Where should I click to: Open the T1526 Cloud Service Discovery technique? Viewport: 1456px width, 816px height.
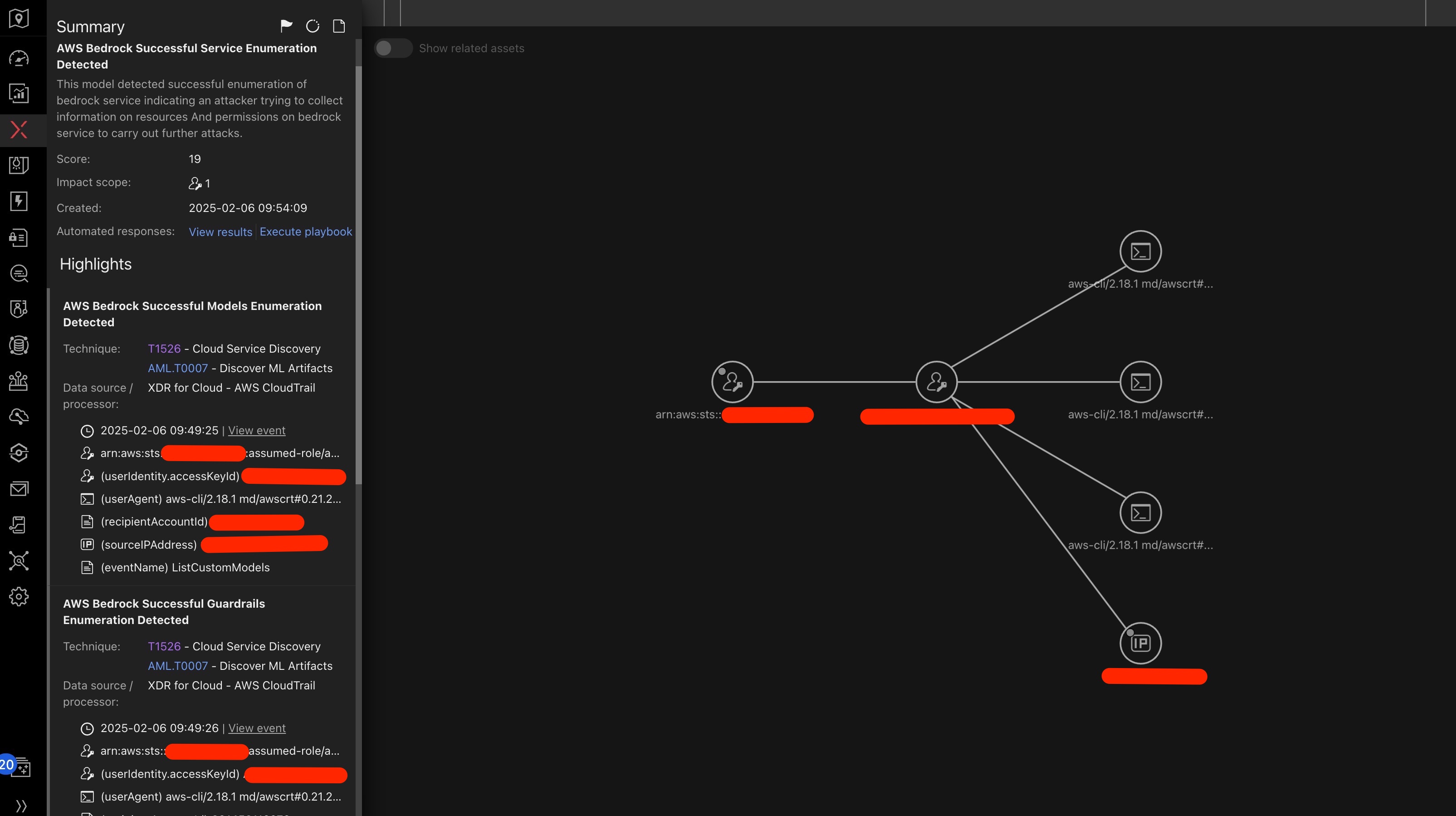[164, 349]
